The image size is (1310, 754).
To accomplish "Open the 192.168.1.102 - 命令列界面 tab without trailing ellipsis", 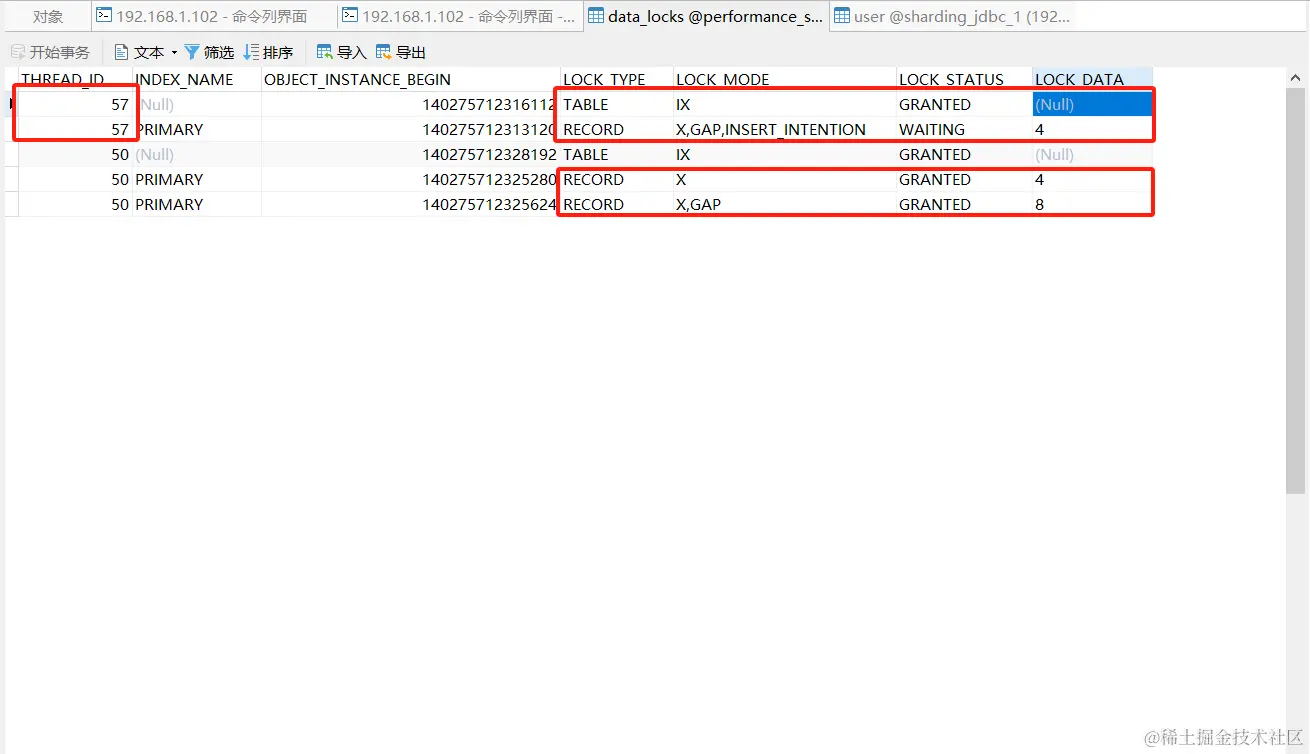I will click(212, 16).
